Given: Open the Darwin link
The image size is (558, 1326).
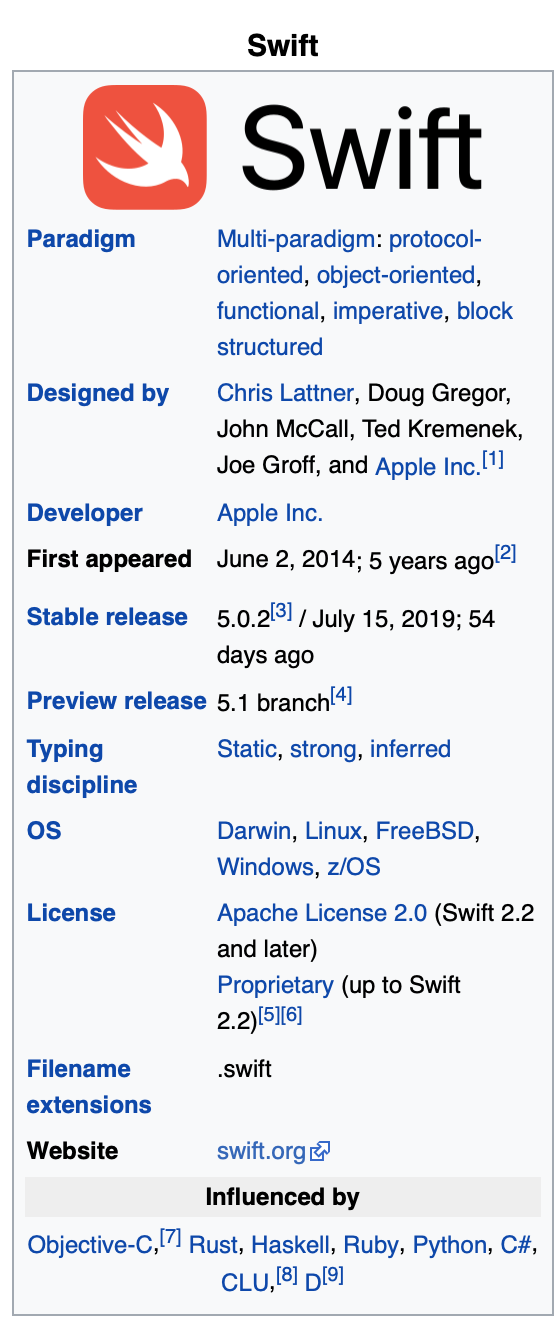Looking at the screenshot, I should pyautogui.click(x=254, y=831).
